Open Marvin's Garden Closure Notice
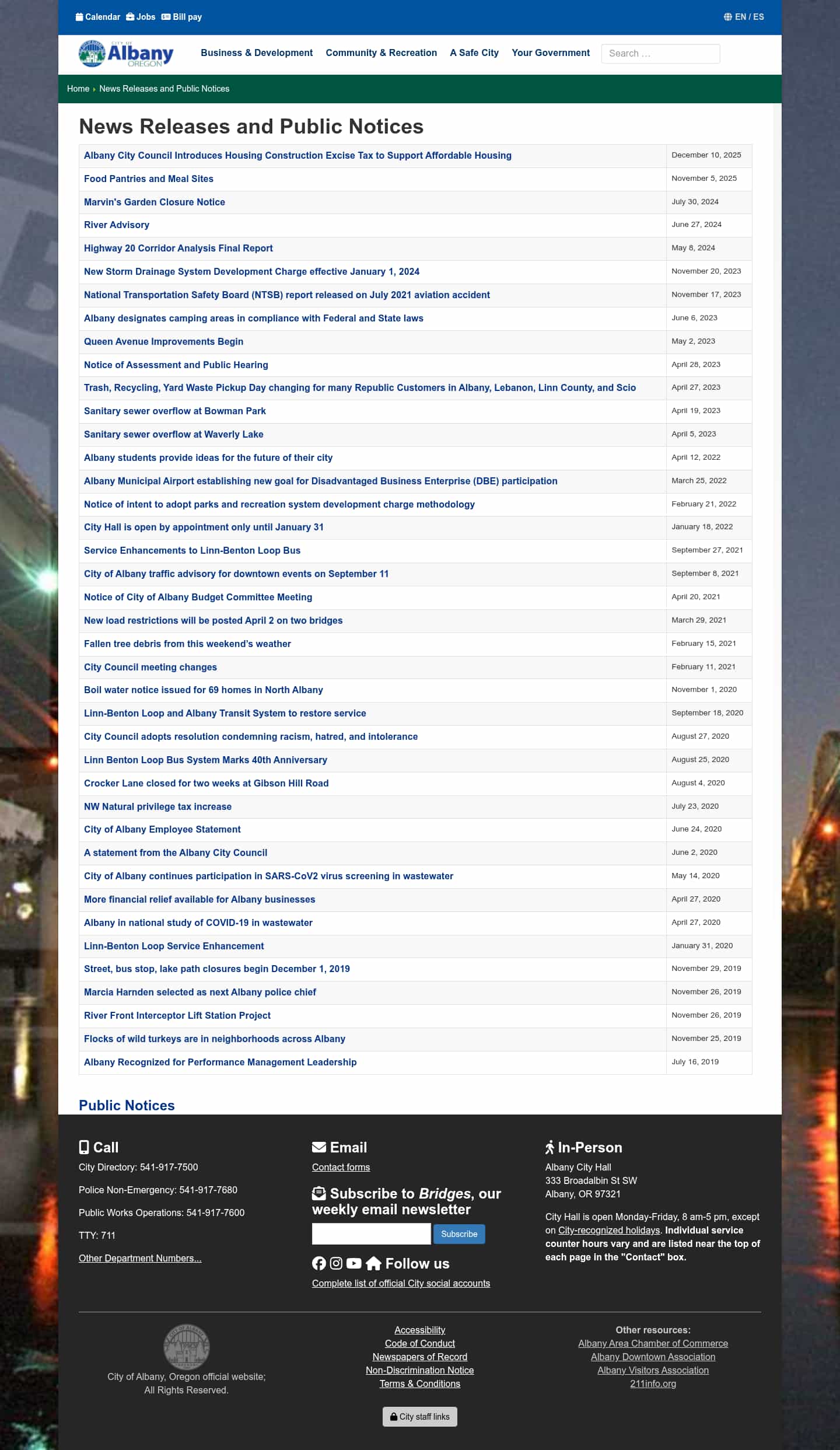 point(155,202)
